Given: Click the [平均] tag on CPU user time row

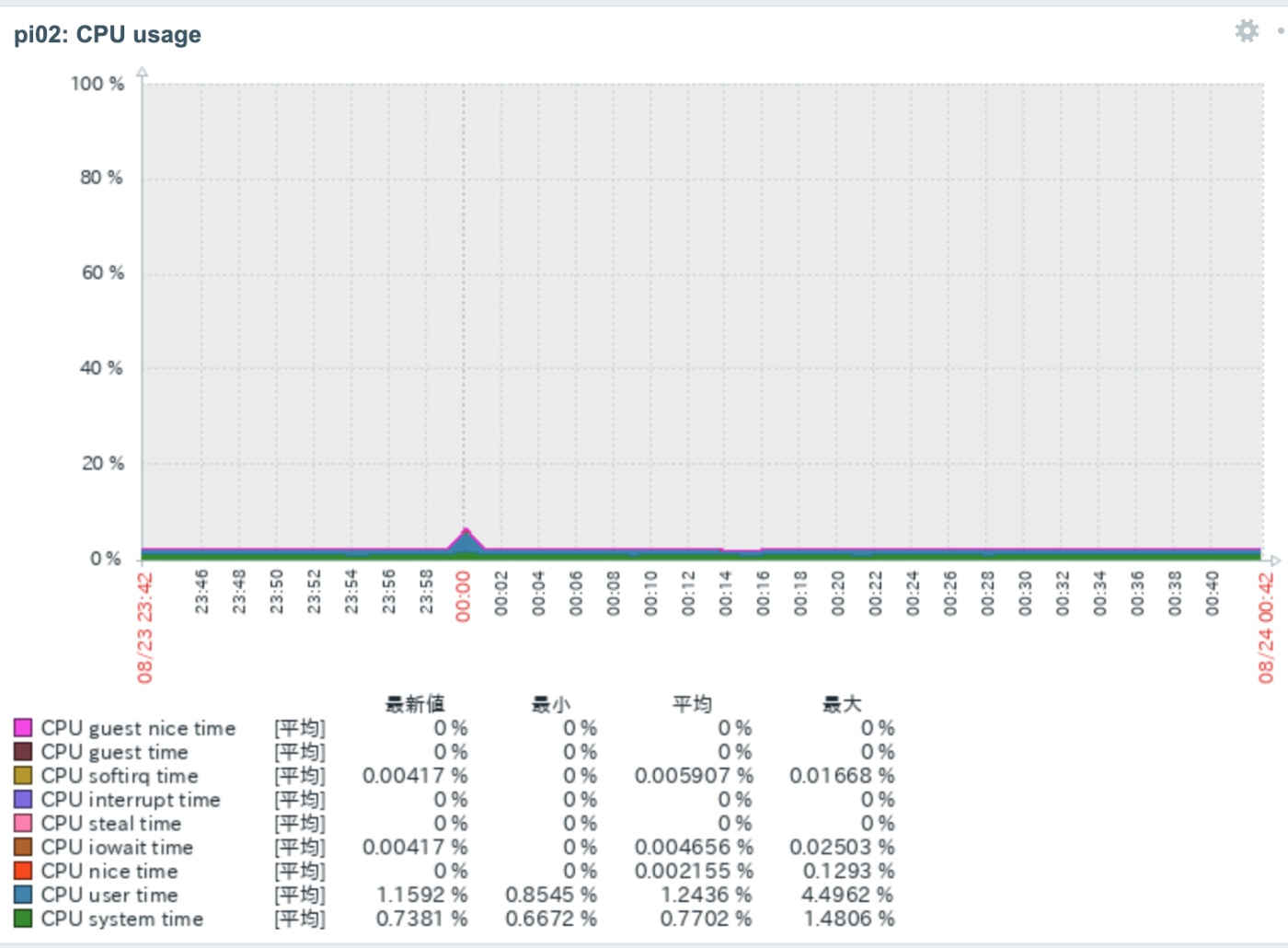Looking at the screenshot, I should tap(300, 895).
